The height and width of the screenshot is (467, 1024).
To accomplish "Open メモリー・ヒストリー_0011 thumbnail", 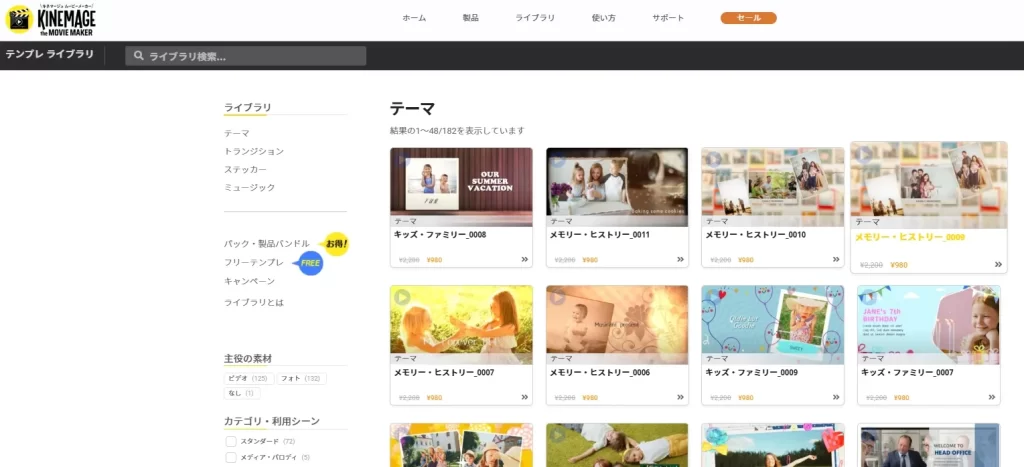I will (x=617, y=187).
